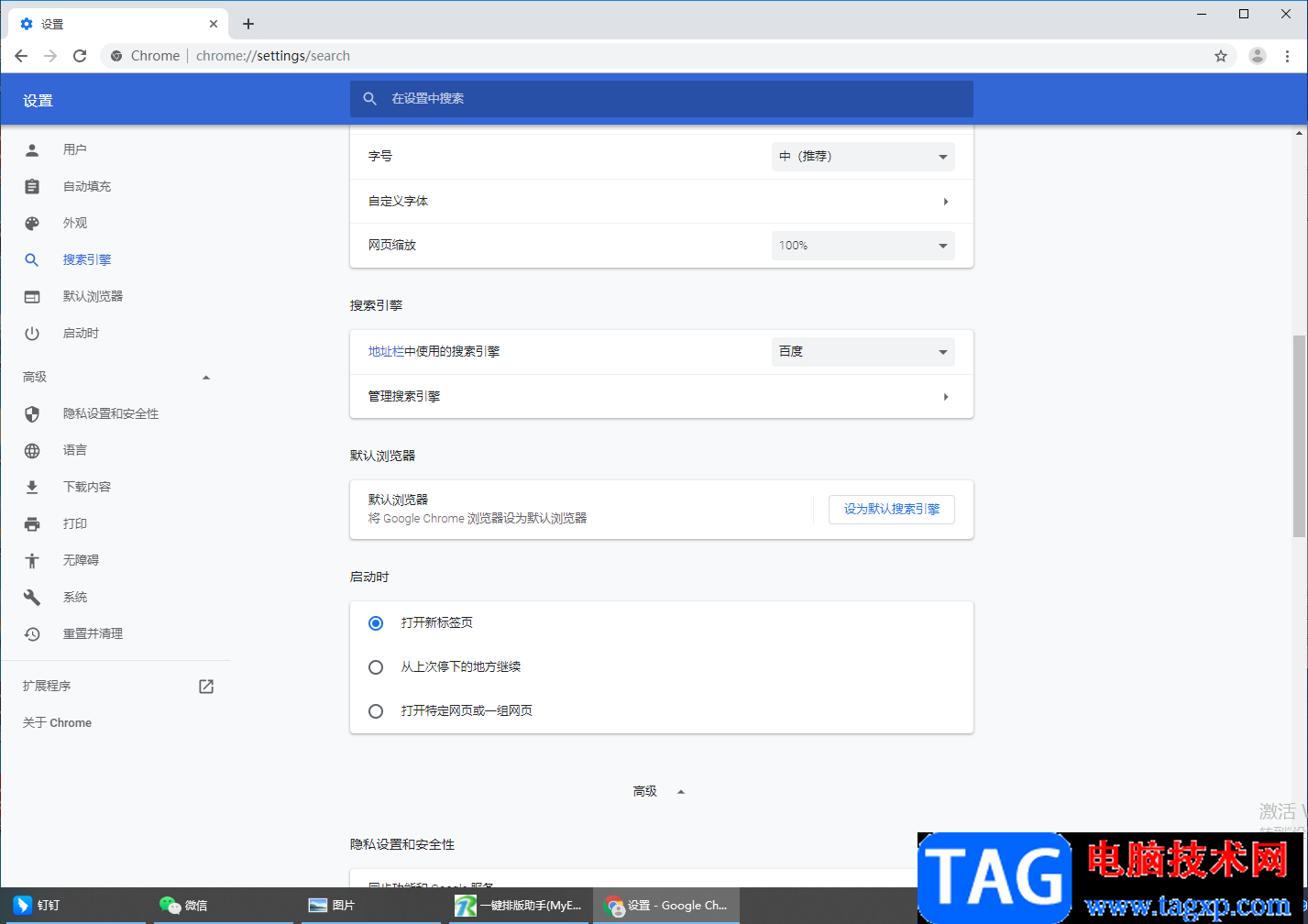Click the address bar URL
The width and height of the screenshot is (1308, 924).
pyautogui.click(x=273, y=56)
